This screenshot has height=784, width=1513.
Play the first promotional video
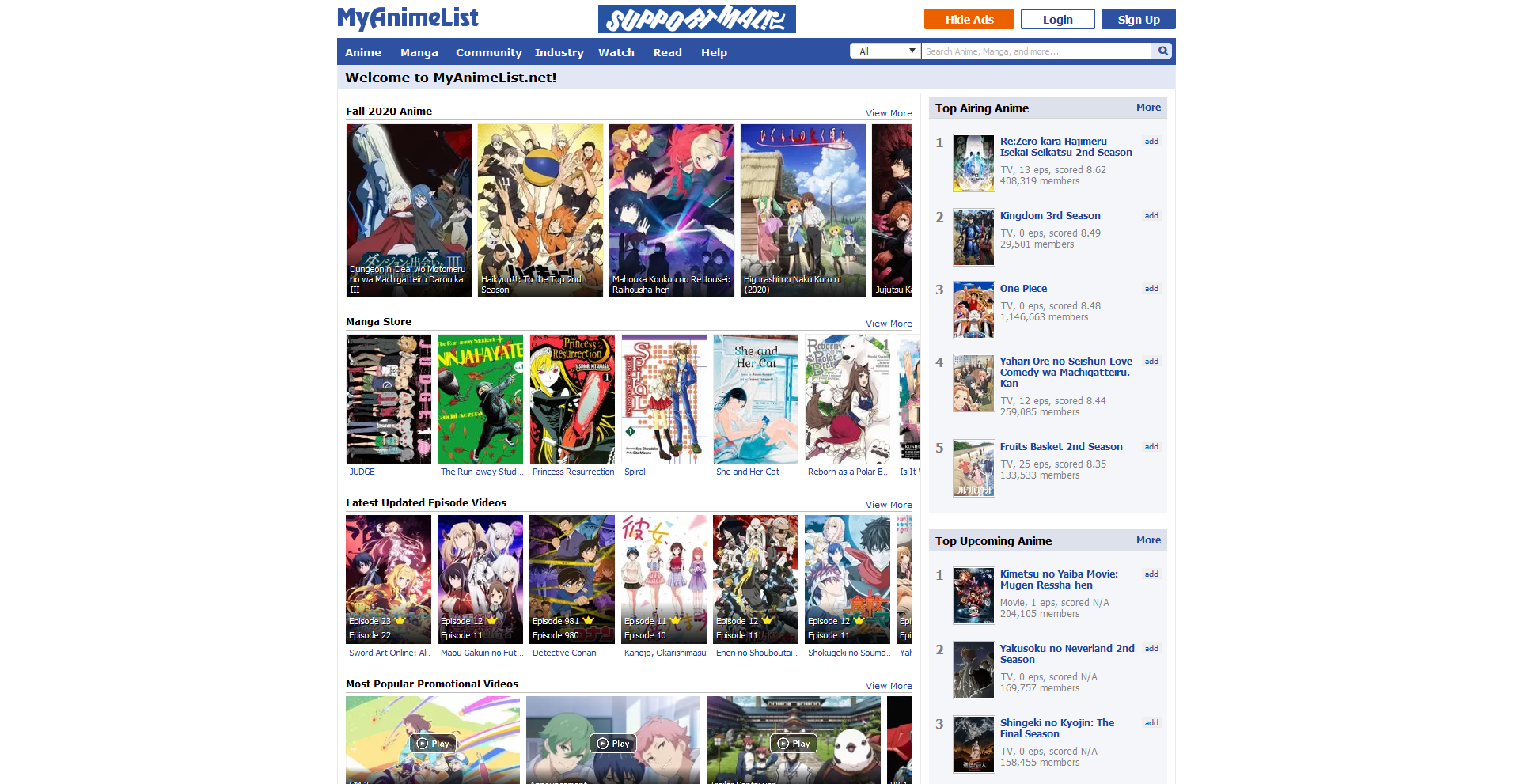pos(433,743)
